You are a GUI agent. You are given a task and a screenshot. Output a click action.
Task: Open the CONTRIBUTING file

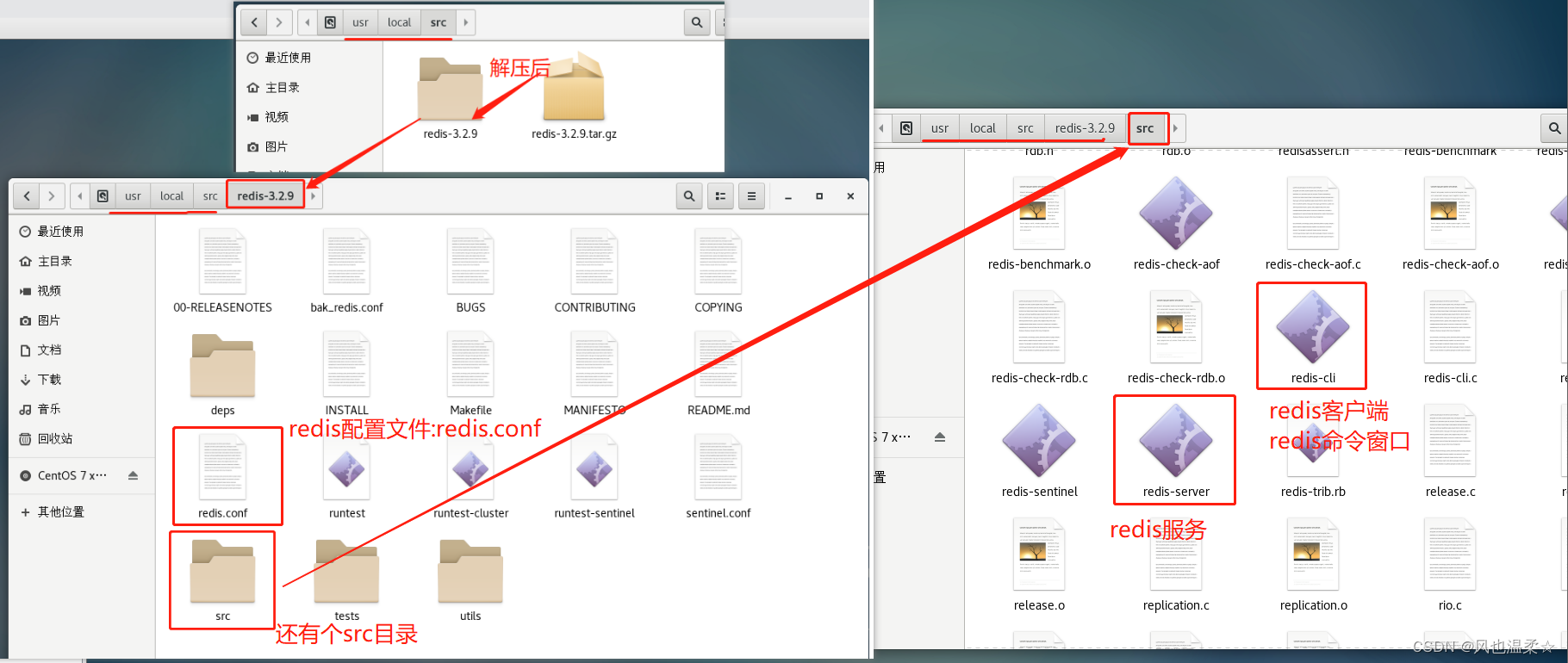click(x=594, y=270)
